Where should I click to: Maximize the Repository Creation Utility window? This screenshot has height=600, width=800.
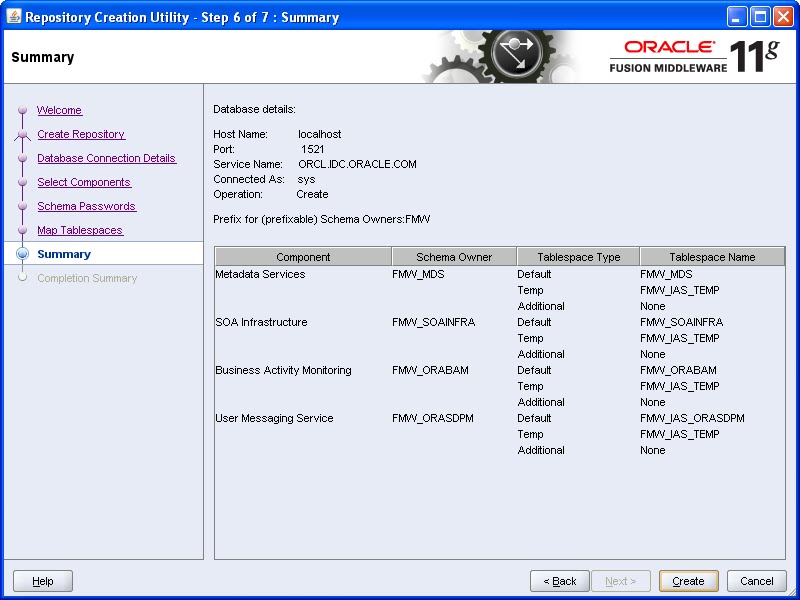pos(760,17)
